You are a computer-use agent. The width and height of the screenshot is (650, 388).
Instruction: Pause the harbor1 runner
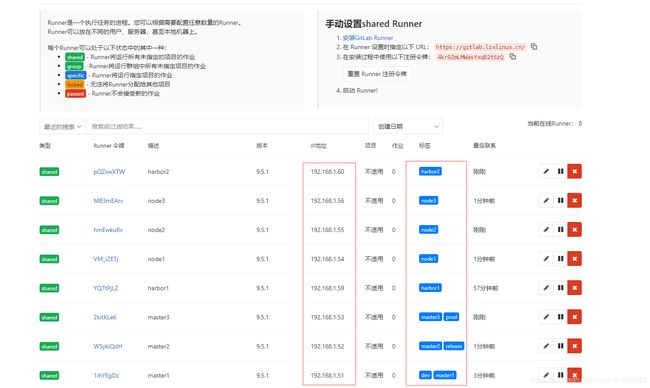(x=560, y=288)
